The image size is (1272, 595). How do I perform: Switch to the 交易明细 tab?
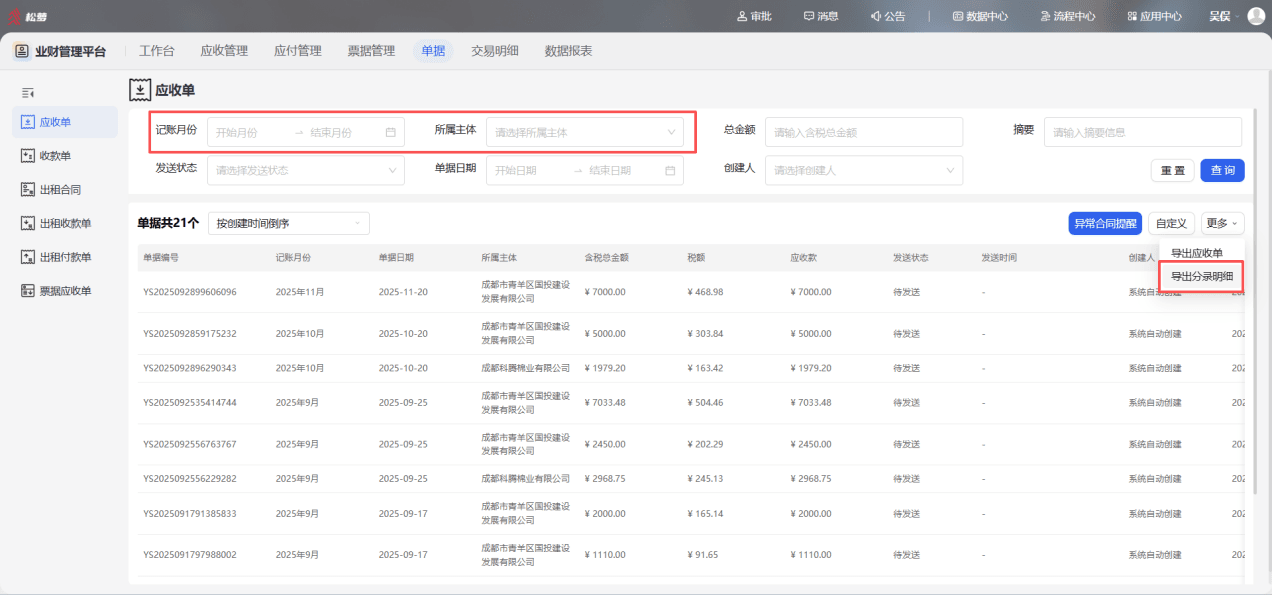tap(495, 51)
